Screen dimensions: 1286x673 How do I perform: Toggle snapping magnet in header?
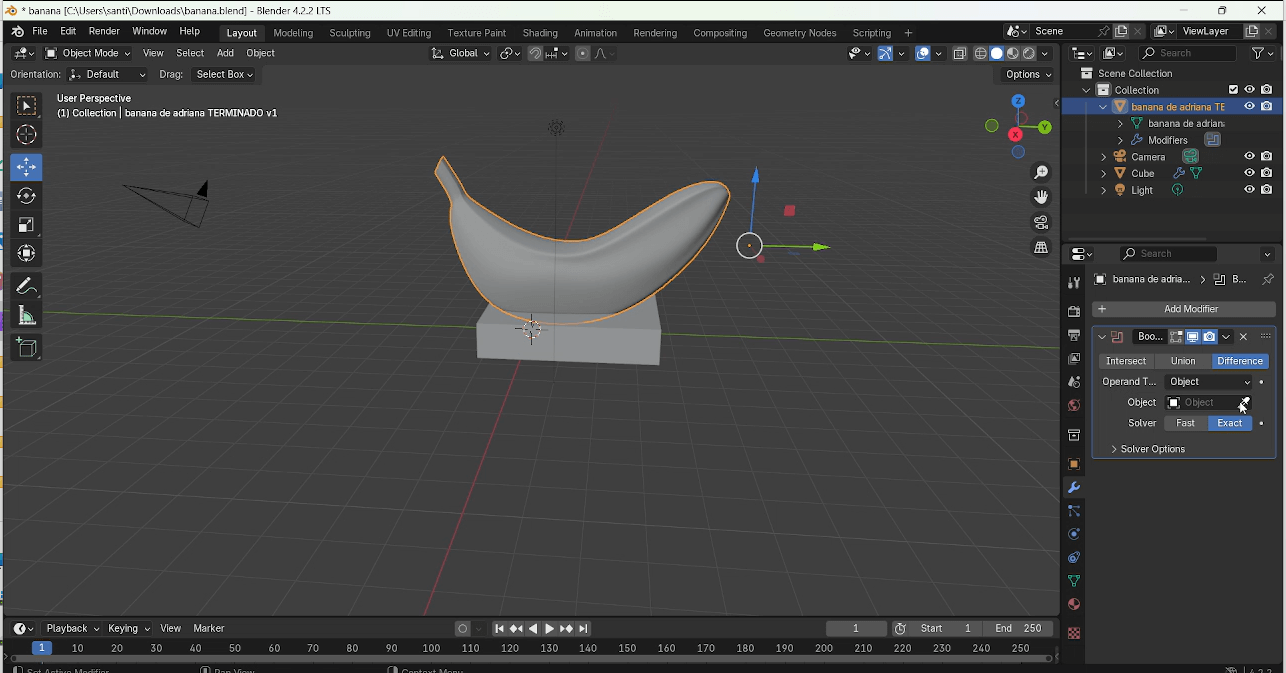tap(535, 53)
